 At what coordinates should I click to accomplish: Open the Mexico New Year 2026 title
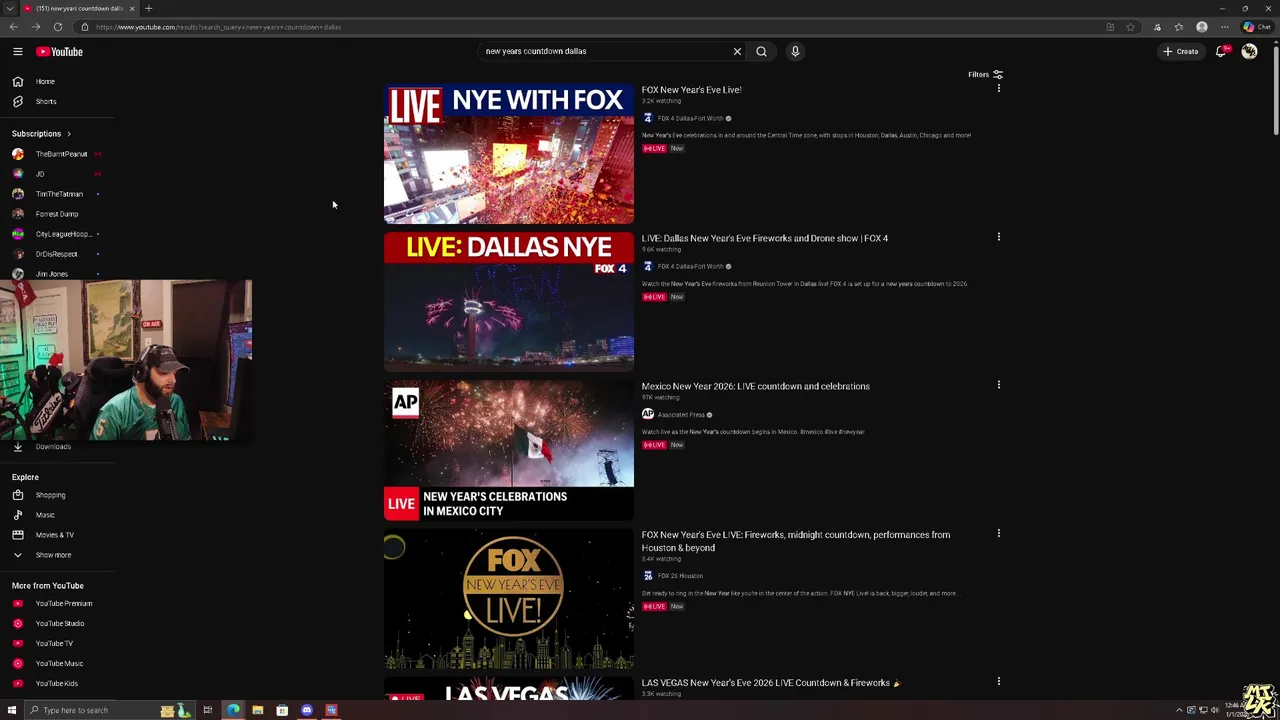tap(755, 386)
